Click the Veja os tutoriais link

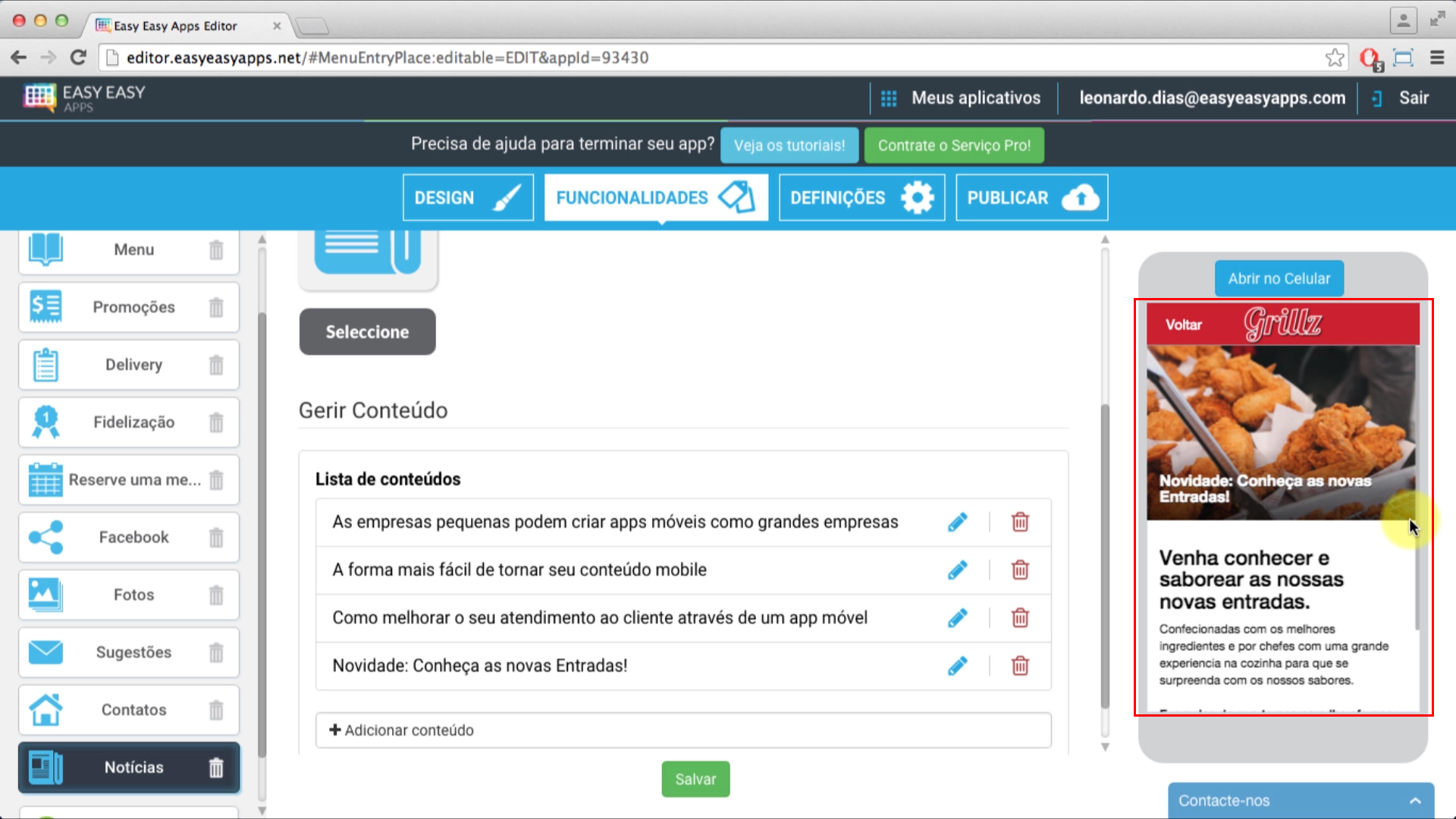click(789, 145)
